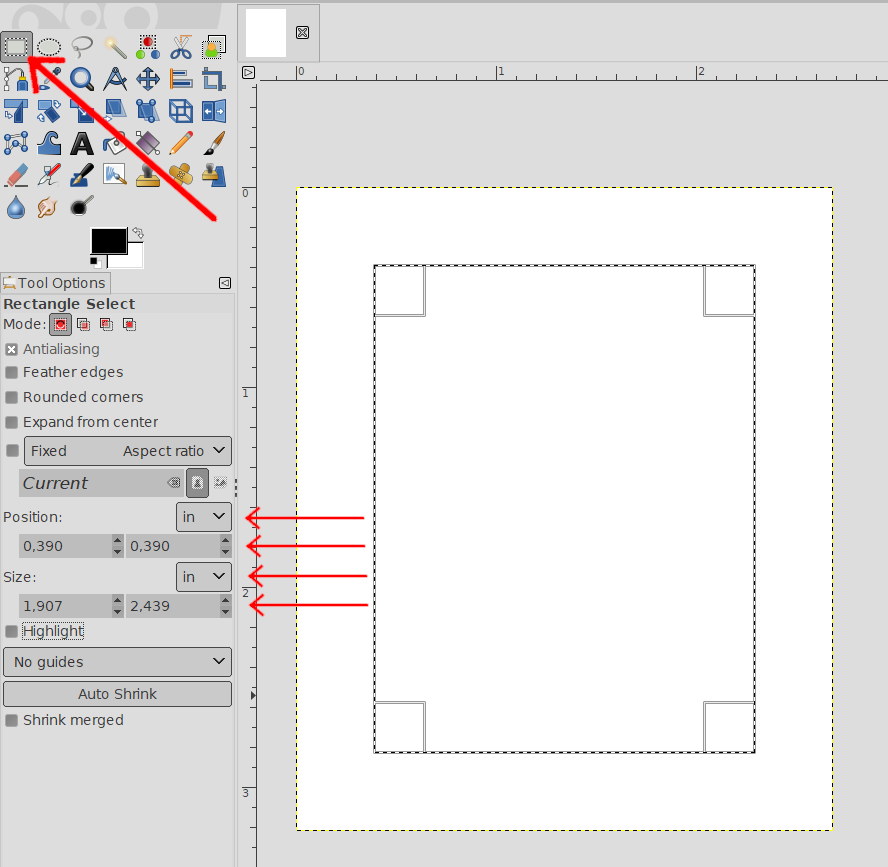This screenshot has height=867, width=888.
Task: Select the Smudge finger tool
Action: pyautogui.click(x=49, y=207)
